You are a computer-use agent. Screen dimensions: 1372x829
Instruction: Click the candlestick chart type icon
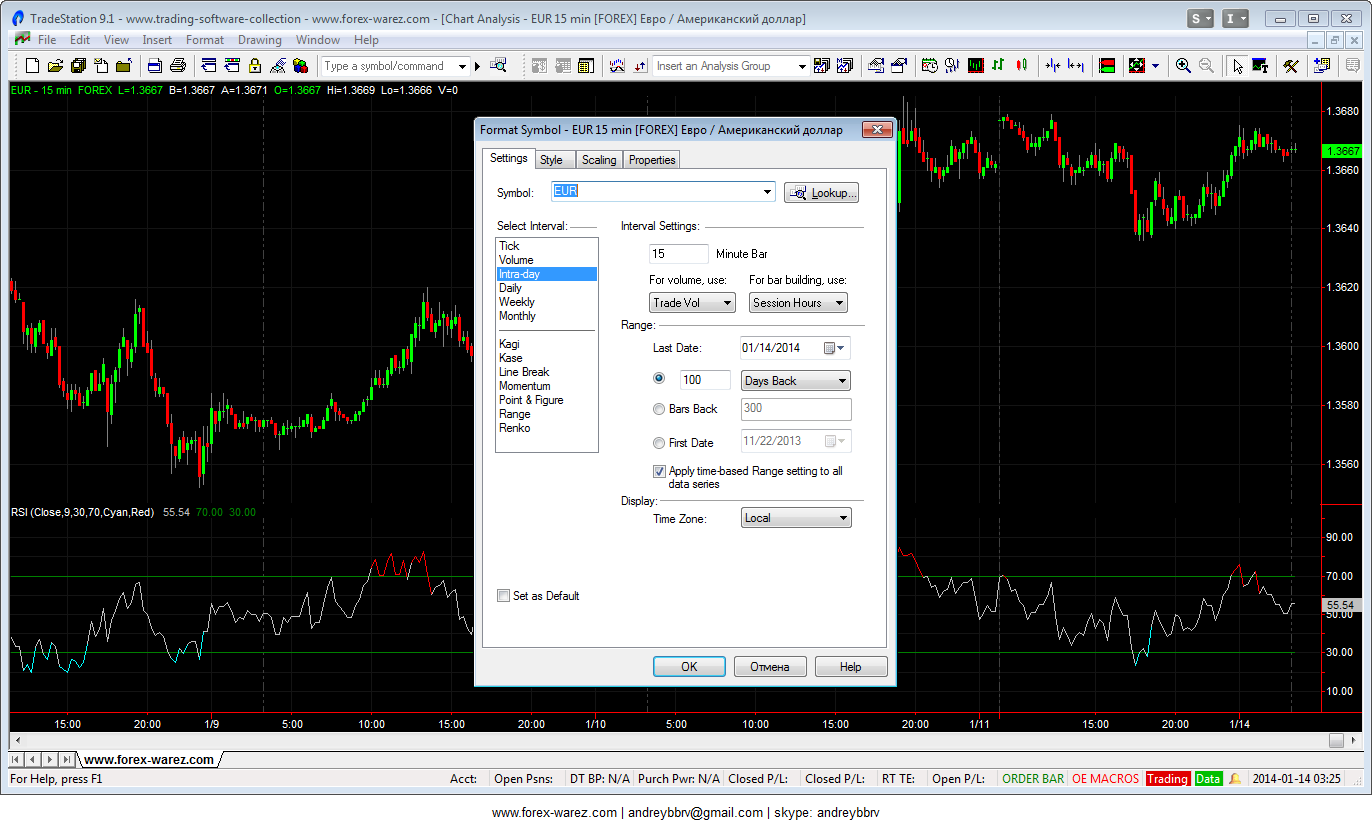[x=1021, y=66]
